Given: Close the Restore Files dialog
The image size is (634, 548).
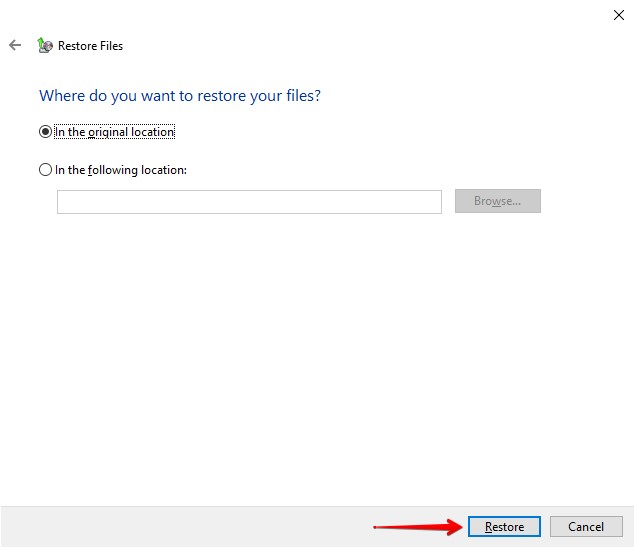Looking at the screenshot, I should (x=619, y=15).
